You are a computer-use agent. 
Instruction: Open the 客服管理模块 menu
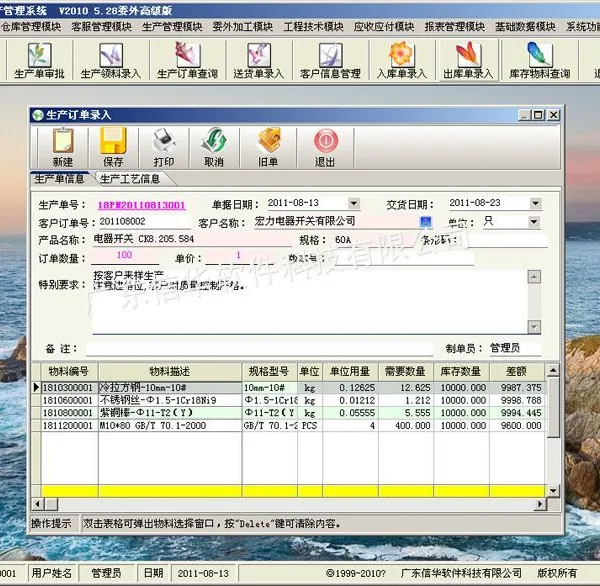(101, 26)
